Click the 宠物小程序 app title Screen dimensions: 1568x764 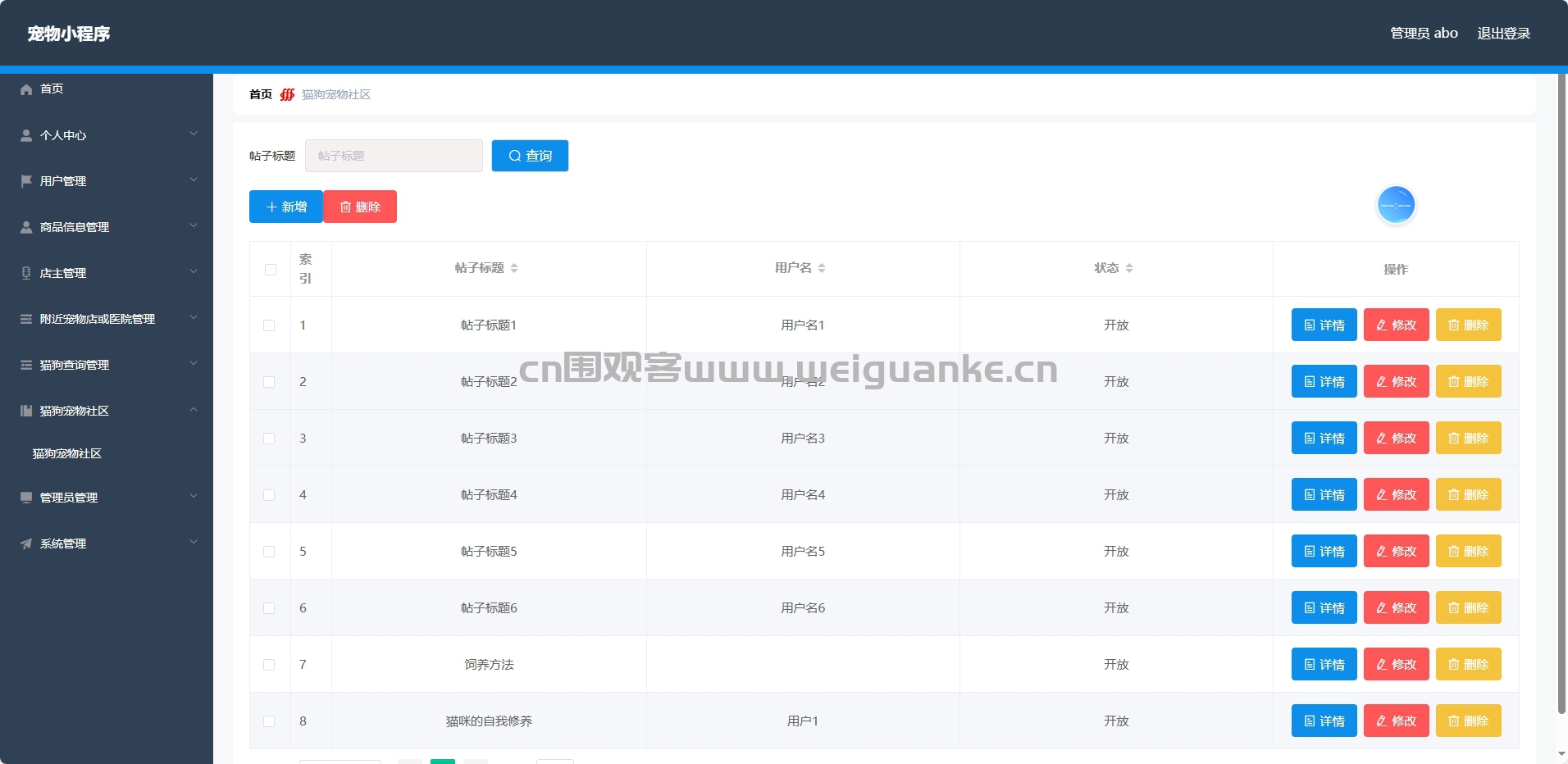[69, 34]
